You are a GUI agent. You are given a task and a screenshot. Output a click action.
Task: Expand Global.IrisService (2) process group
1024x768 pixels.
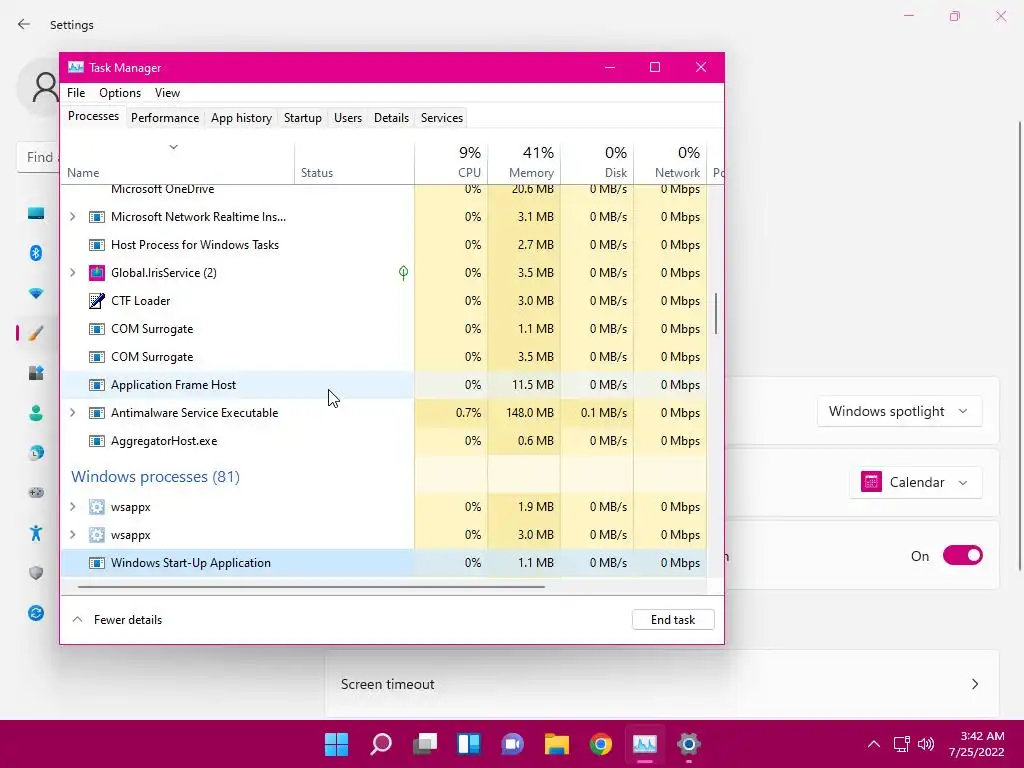72,273
